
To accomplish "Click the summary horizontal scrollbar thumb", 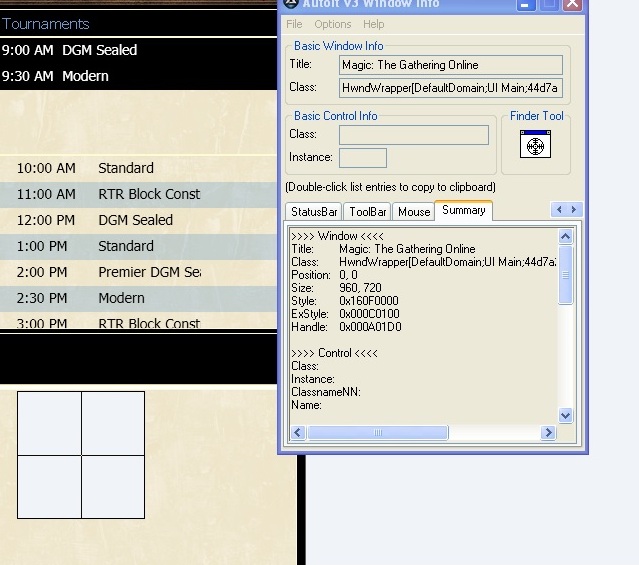I will tap(377, 433).
